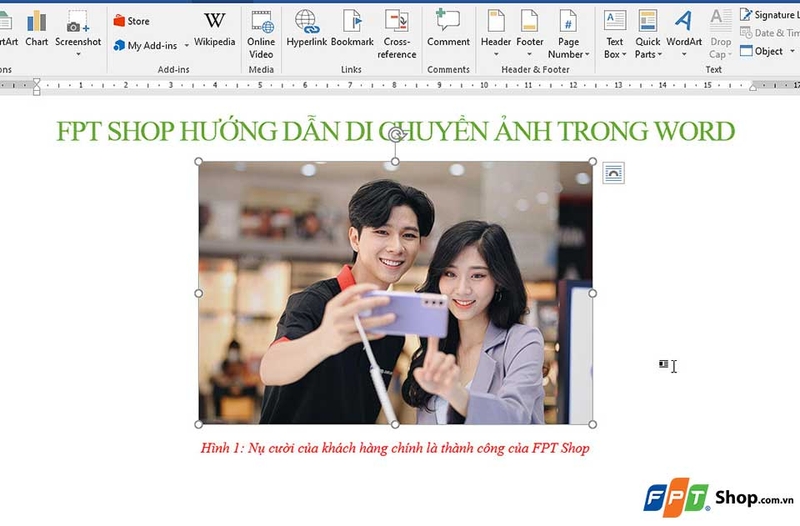Insert a Cross-reference
800x526 pixels.
coord(396,35)
